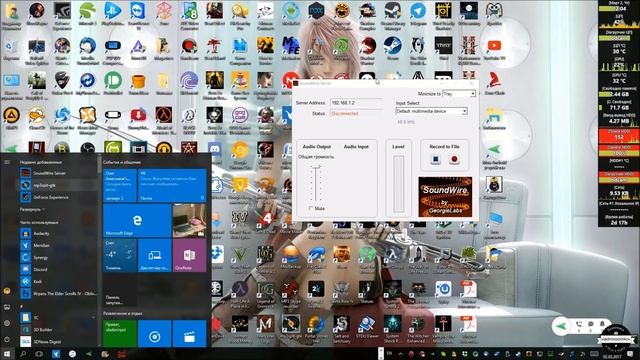Viewport: 640px width, 360px height.
Task: Open Audacity from frequently used list
Action: coord(58,233)
